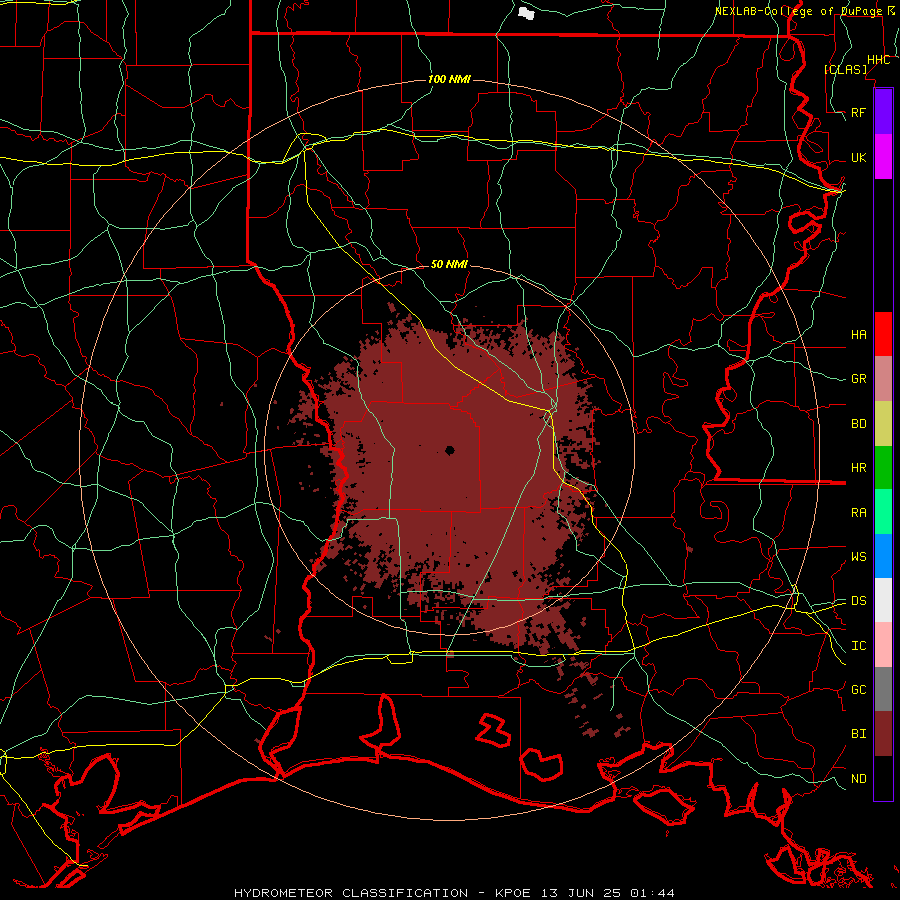
Task: Click the 'GC' legend label
Action: coord(858,690)
